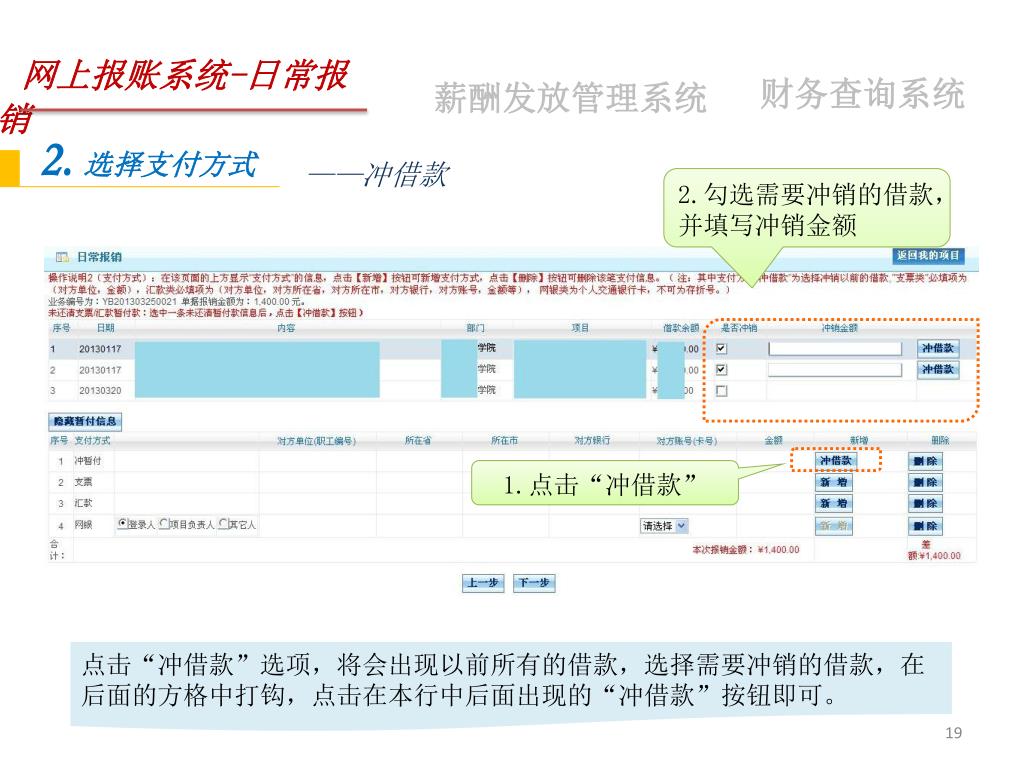
Task: Click the 是否冲销 column header
Action: (739, 328)
